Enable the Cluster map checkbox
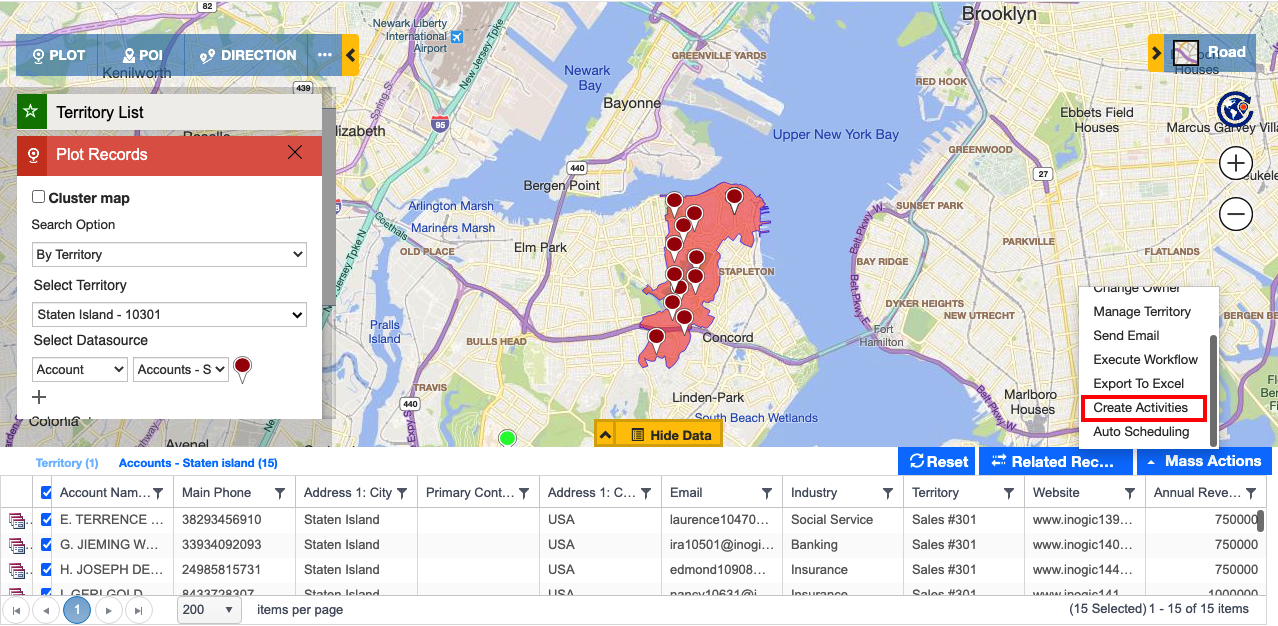This screenshot has width=1278, height=626. 39,197
